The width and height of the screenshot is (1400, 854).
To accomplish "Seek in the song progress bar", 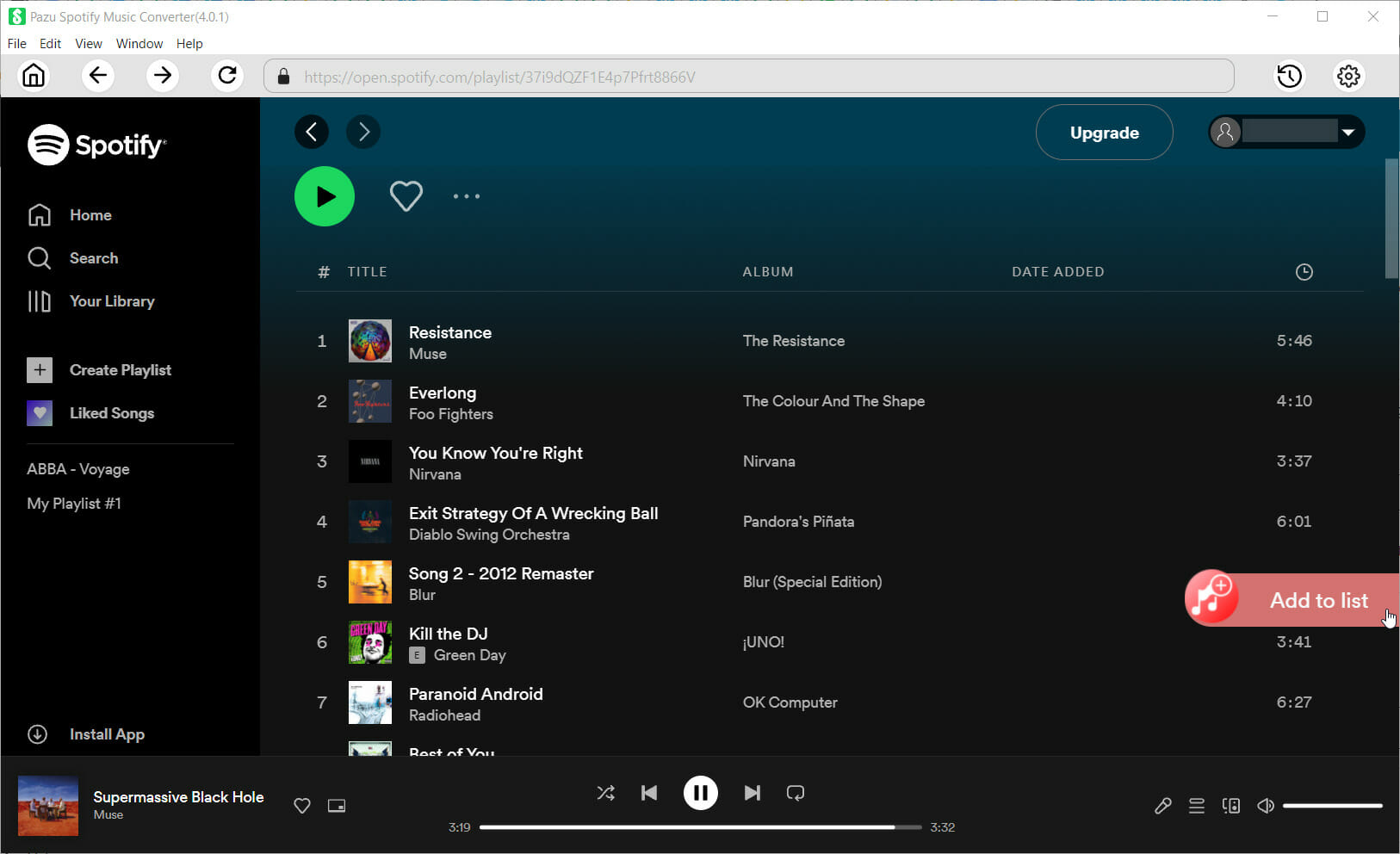I will click(x=700, y=827).
